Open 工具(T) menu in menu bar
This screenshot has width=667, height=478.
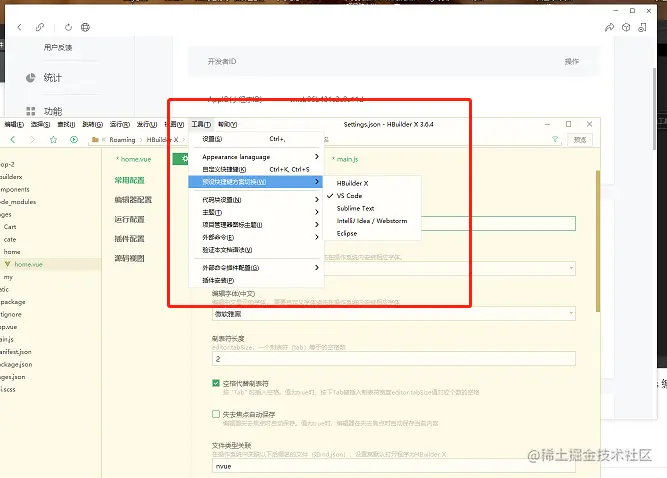pos(201,124)
